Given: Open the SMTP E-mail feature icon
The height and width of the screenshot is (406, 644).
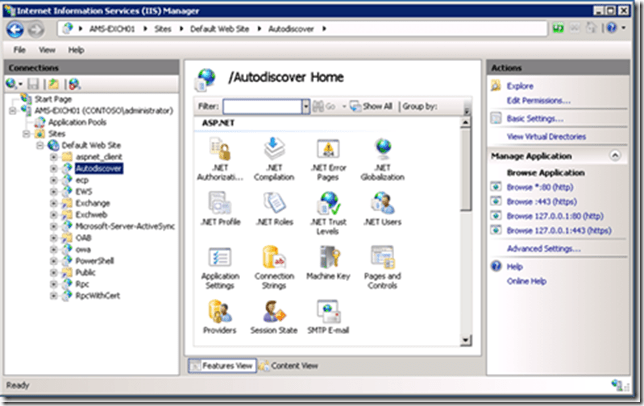Looking at the screenshot, I should click(328, 312).
